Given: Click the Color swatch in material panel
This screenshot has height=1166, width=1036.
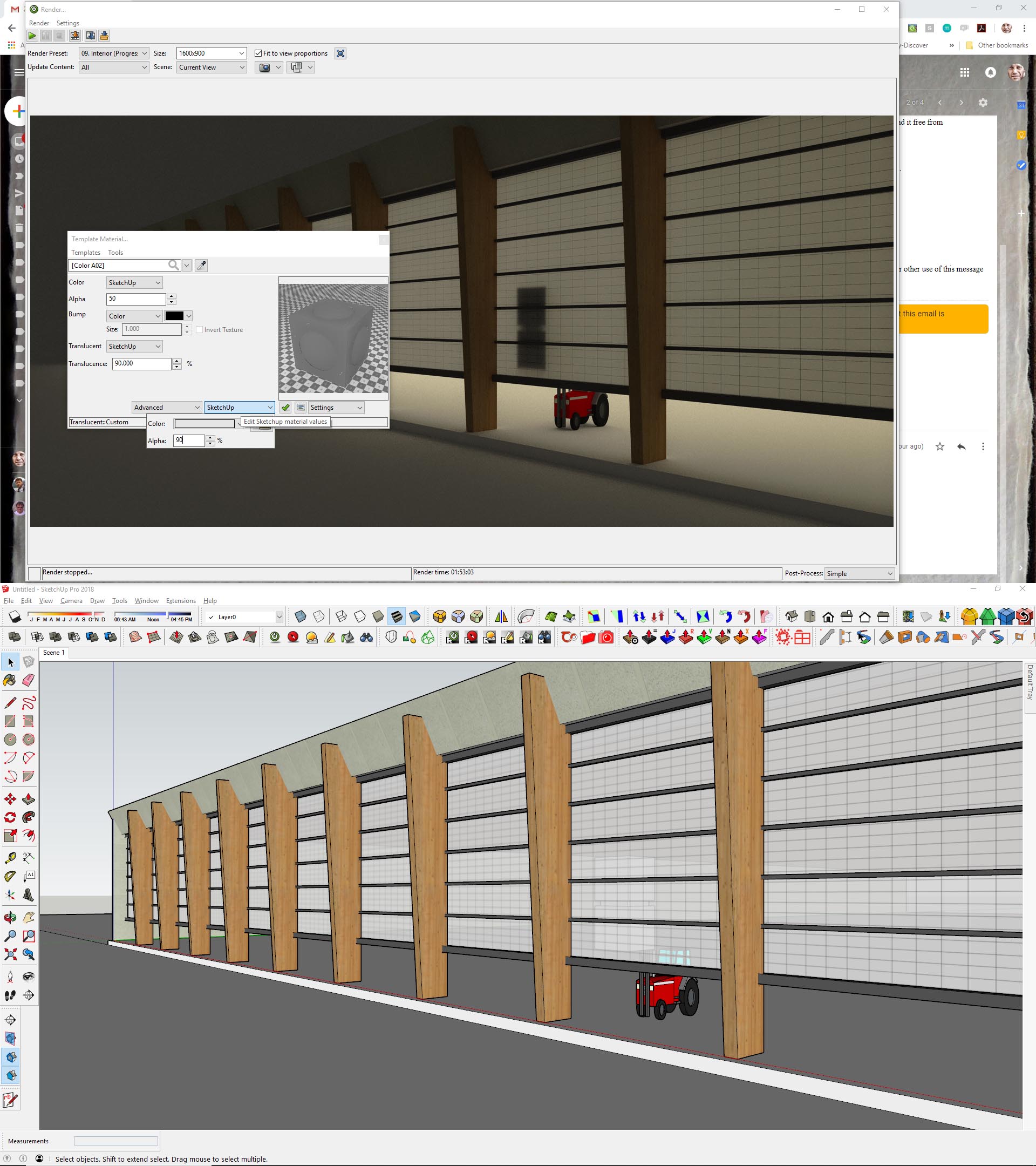Looking at the screenshot, I should [208, 423].
